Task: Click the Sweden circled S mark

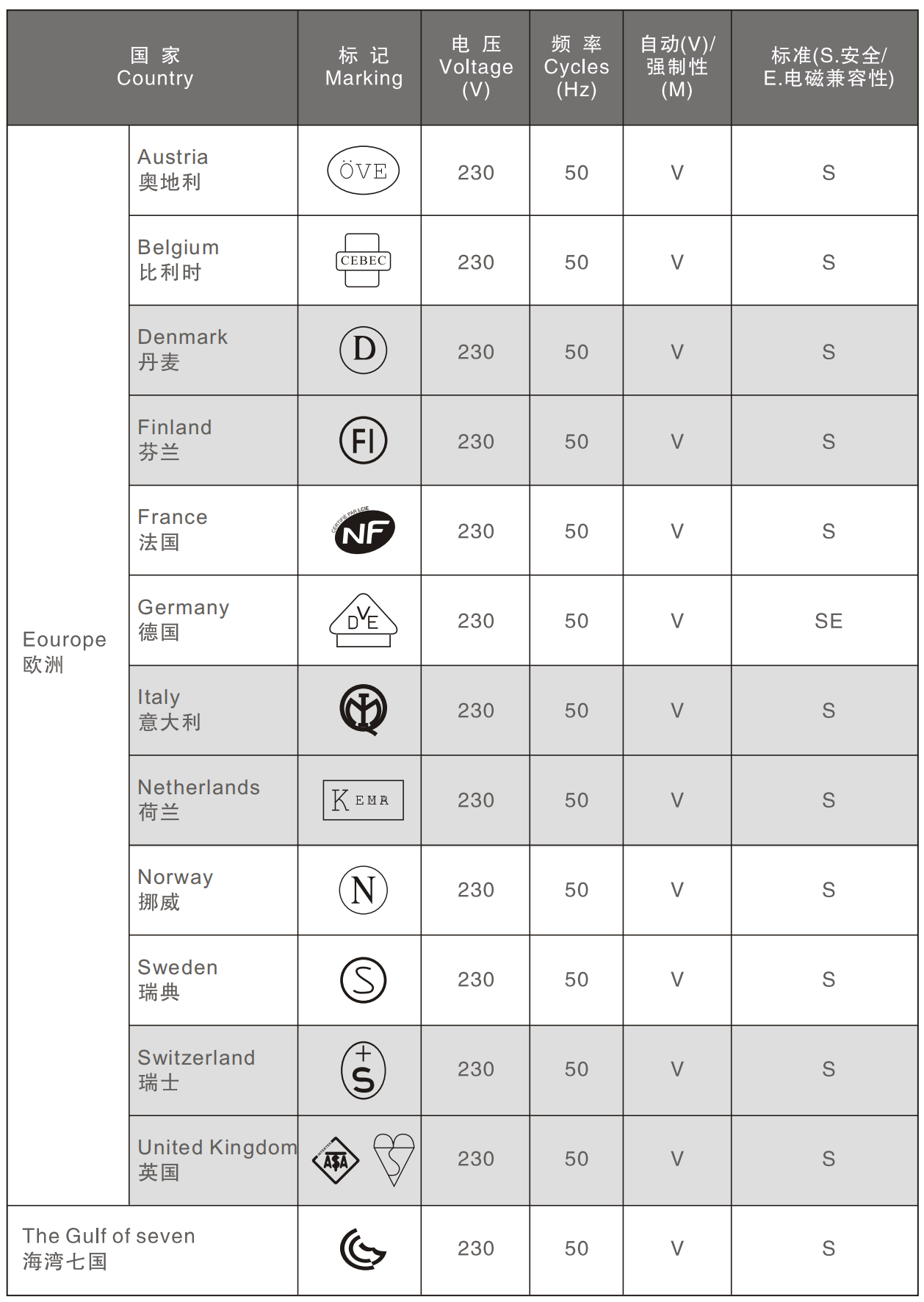Action: click(363, 980)
